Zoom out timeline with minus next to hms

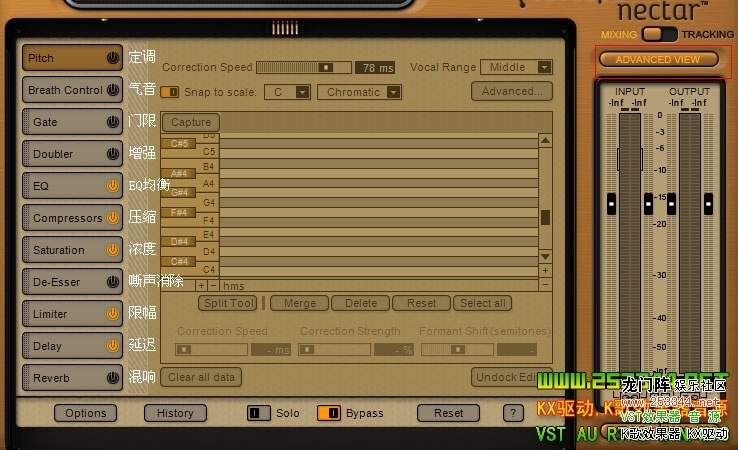(x=213, y=285)
